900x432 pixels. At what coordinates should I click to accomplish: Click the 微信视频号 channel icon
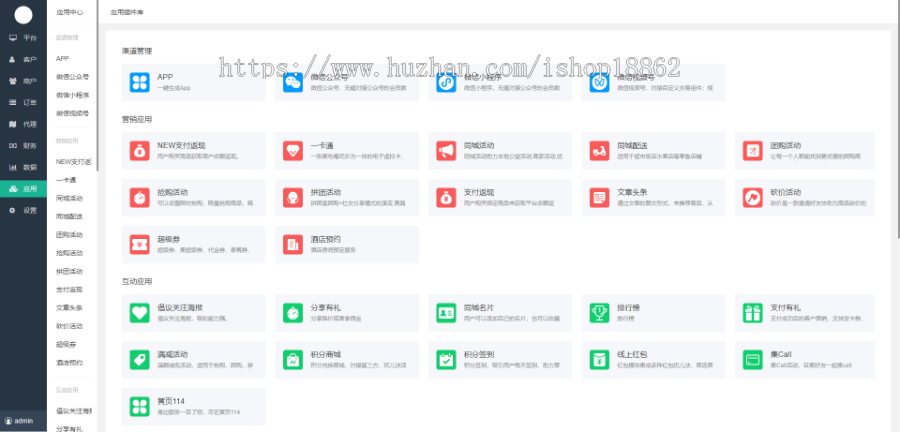point(599,83)
